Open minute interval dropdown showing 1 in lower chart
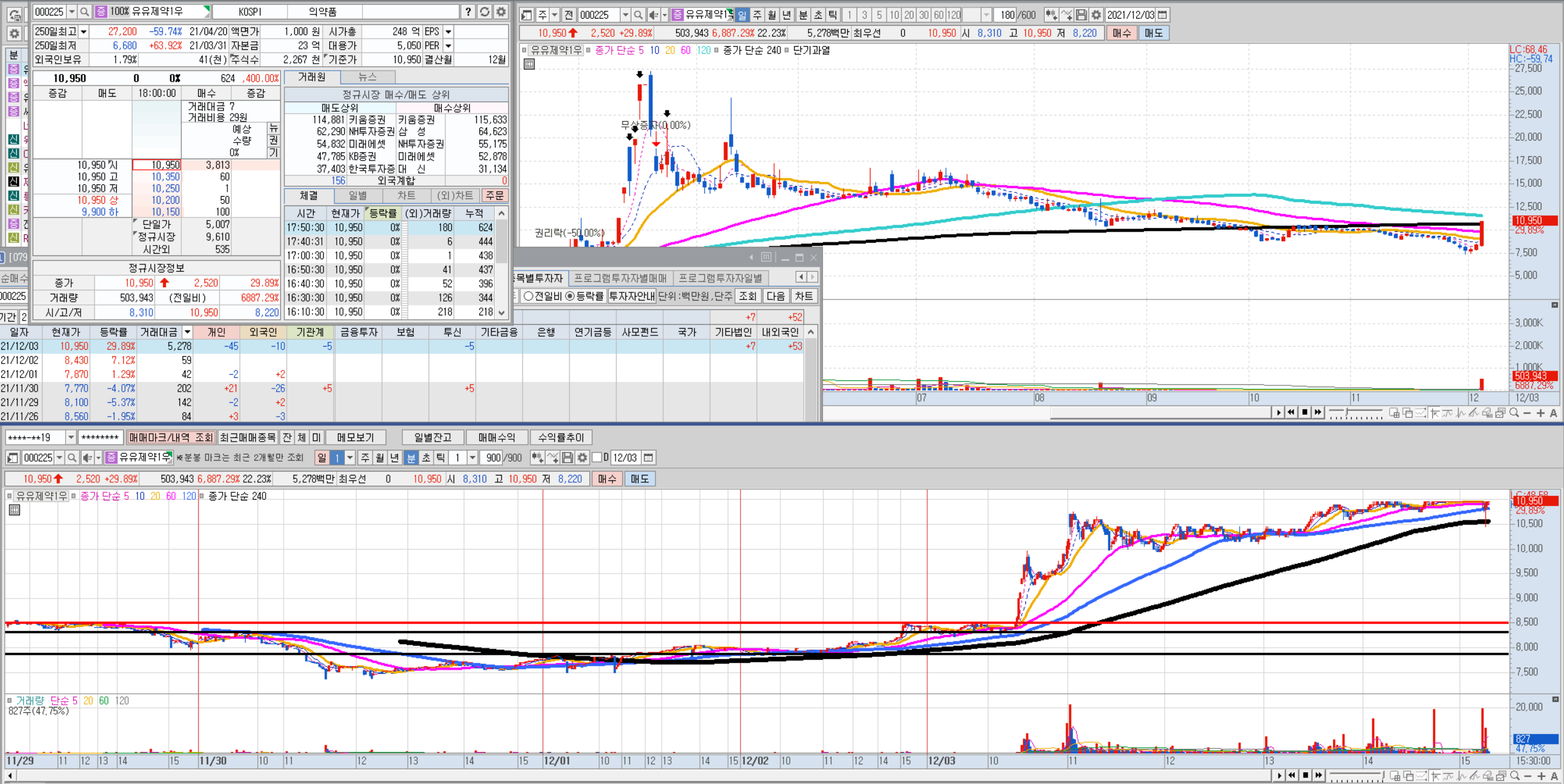The height and width of the screenshot is (784, 1564). pyautogui.click(x=472, y=458)
